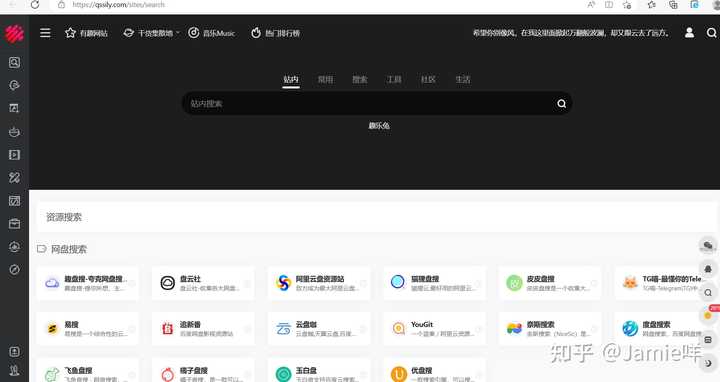Click the orange floating button with red badge
Viewport: 720px width, 382px height.
click(x=708, y=315)
